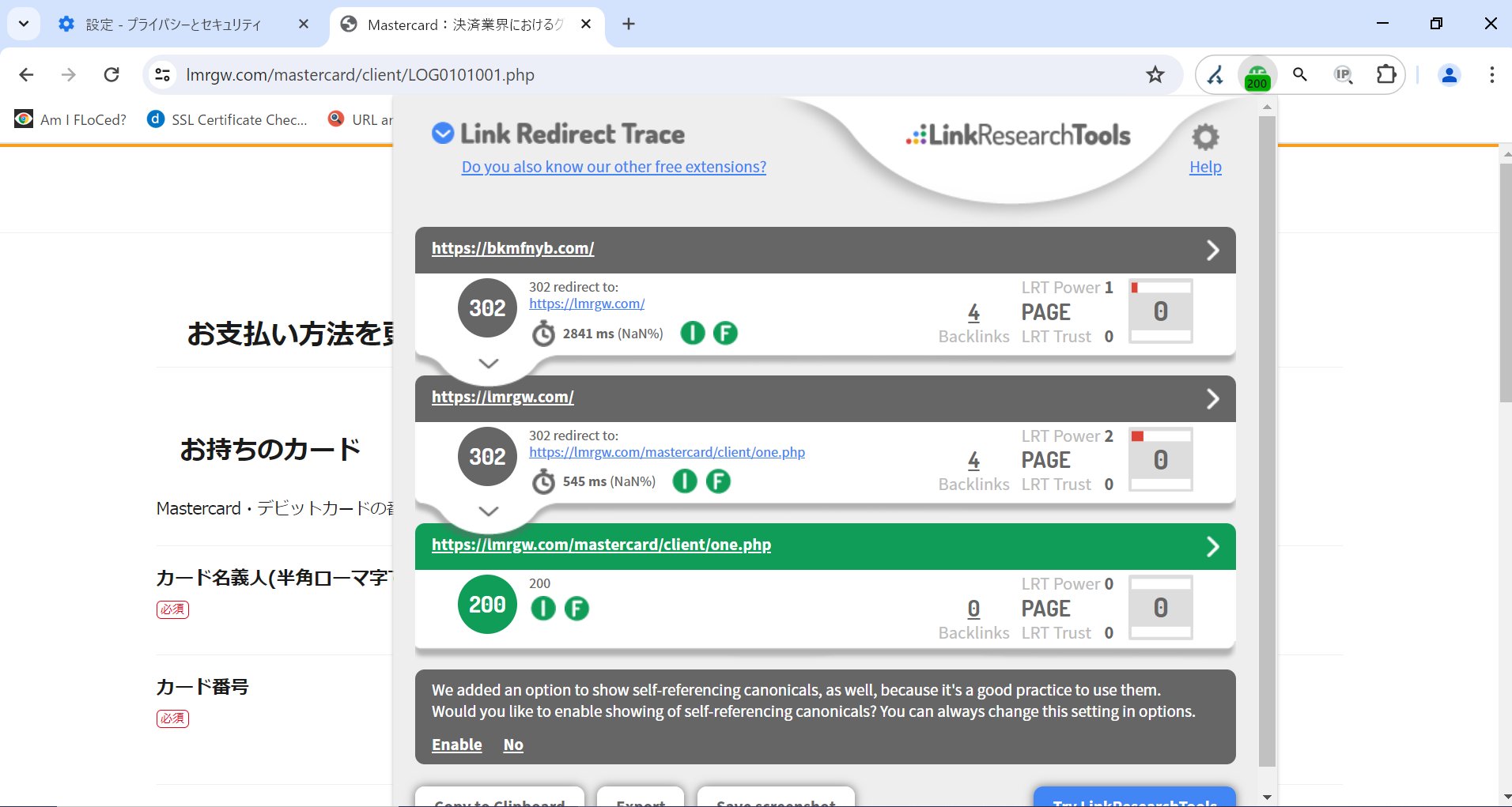
Task: Click the 302 status circle for bkmfnyb.com
Action: pyautogui.click(x=487, y=307)
